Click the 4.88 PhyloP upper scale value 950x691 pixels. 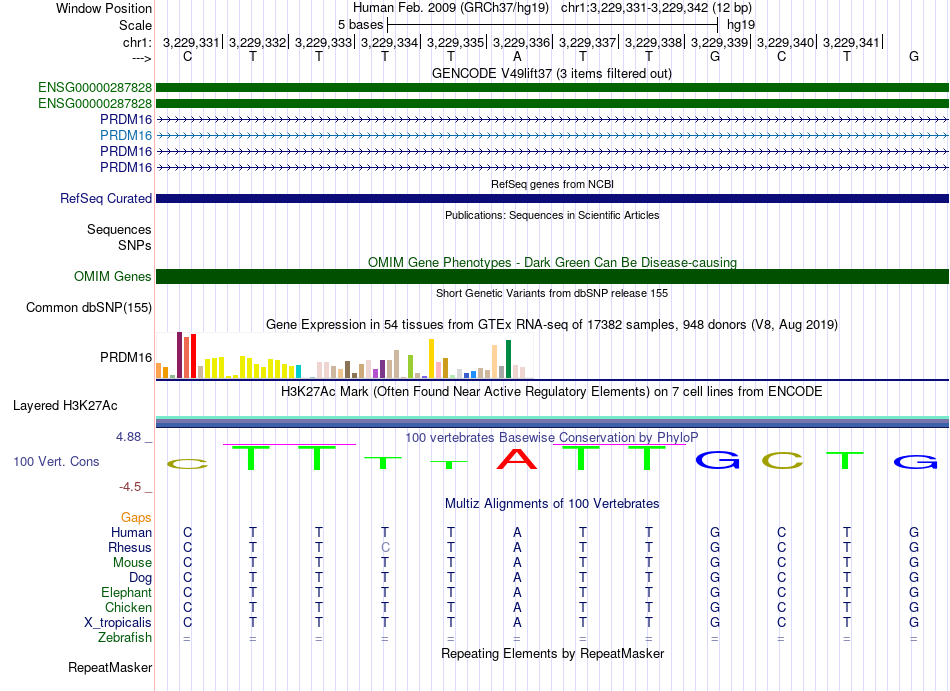pos(128,437)
